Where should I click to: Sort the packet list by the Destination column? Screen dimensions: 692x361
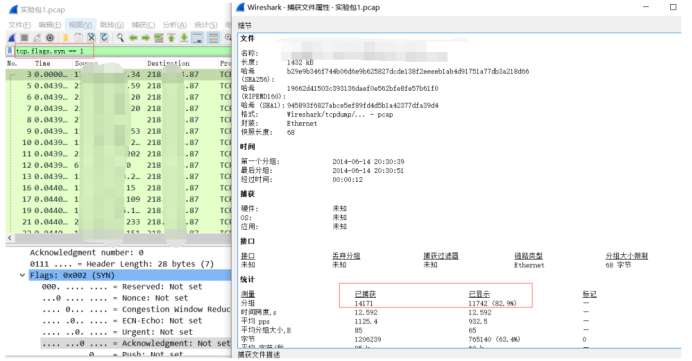point(168,63)
